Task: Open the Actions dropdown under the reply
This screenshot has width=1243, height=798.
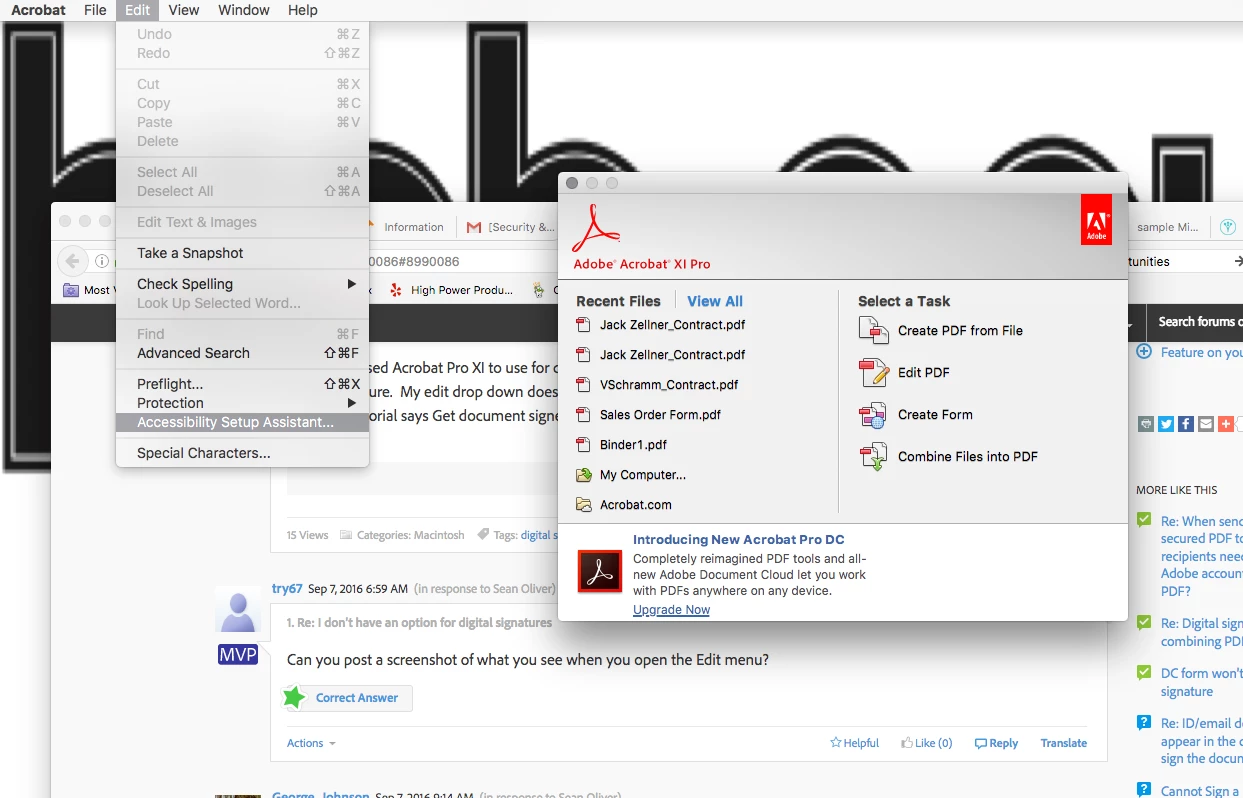Action: pyautogui.click(x=311, y=743)
